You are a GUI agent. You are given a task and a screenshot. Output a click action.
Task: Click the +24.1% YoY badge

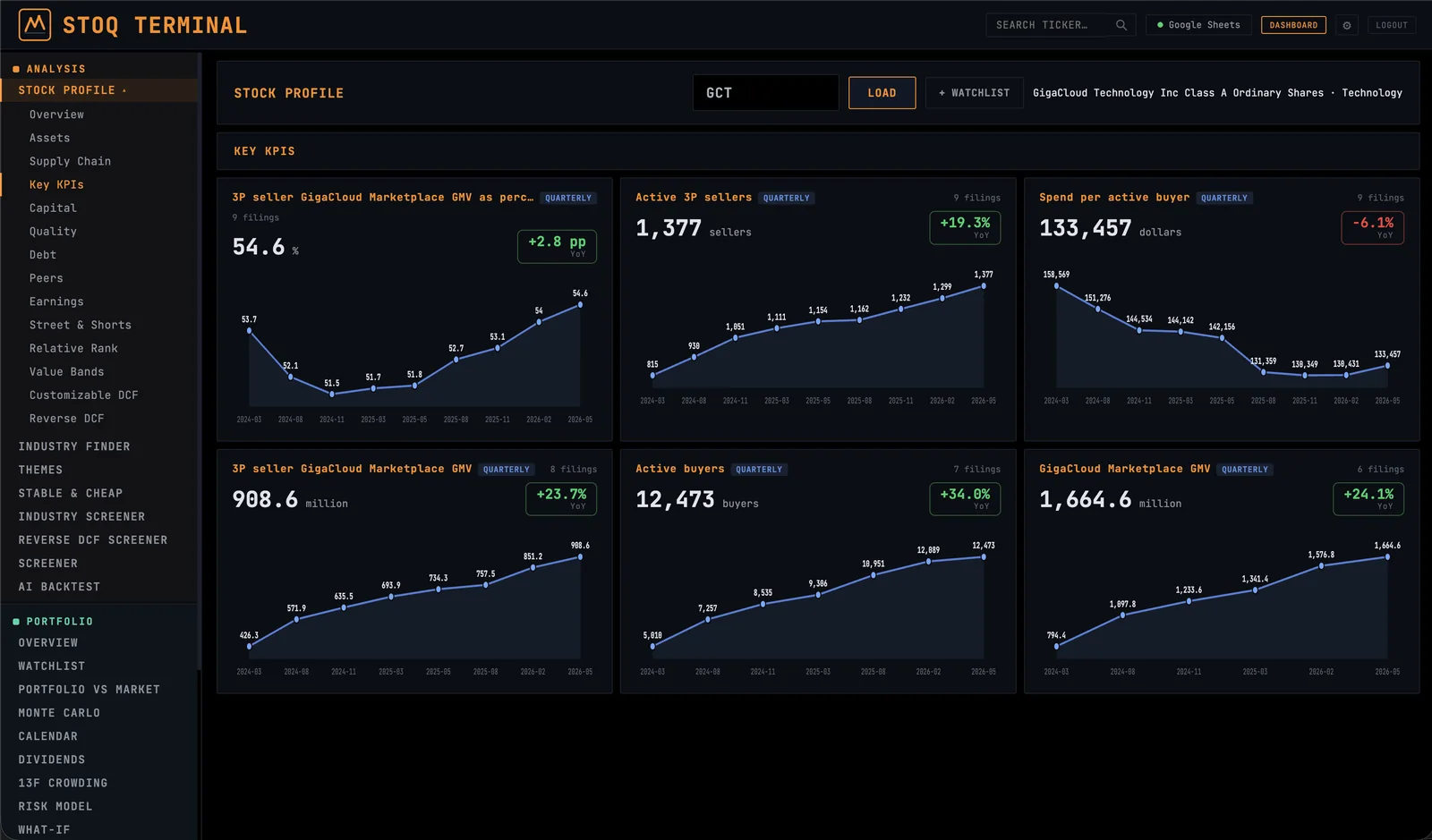tap(1368, 498)
